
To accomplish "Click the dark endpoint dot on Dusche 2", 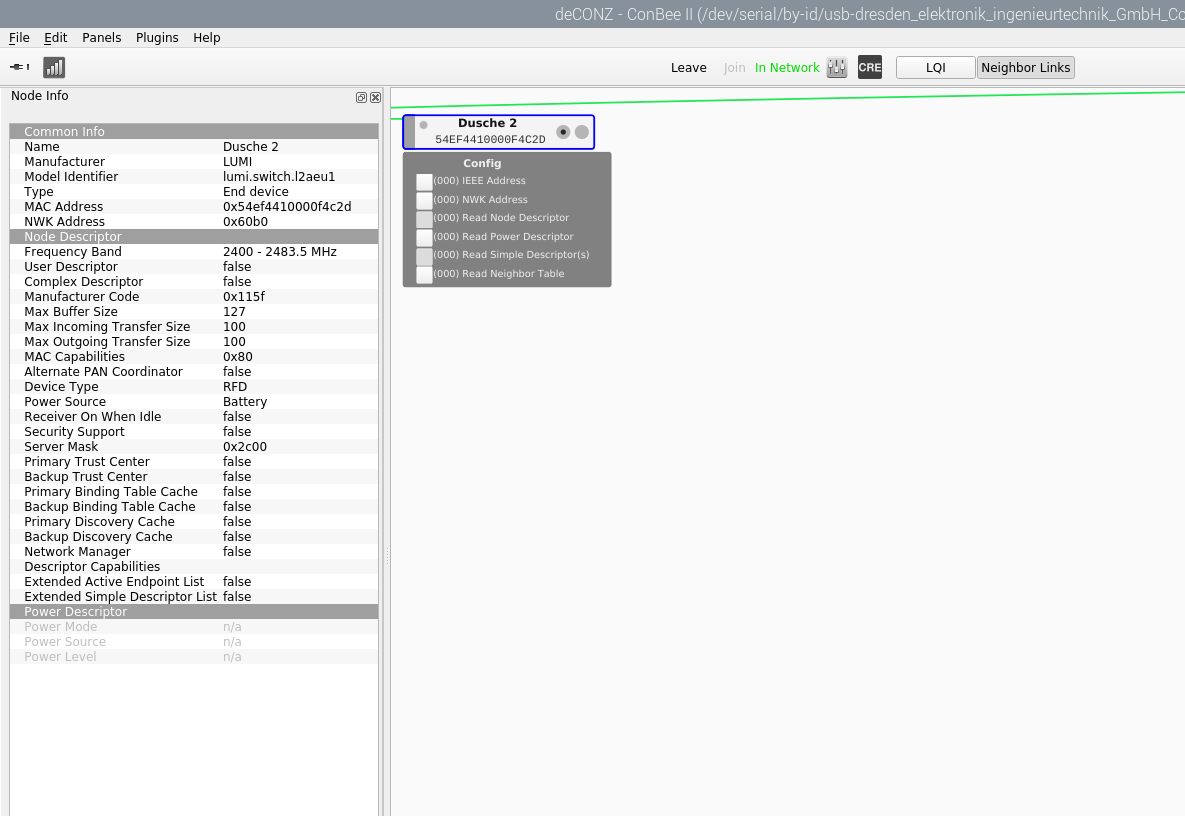I will point(563,132).
